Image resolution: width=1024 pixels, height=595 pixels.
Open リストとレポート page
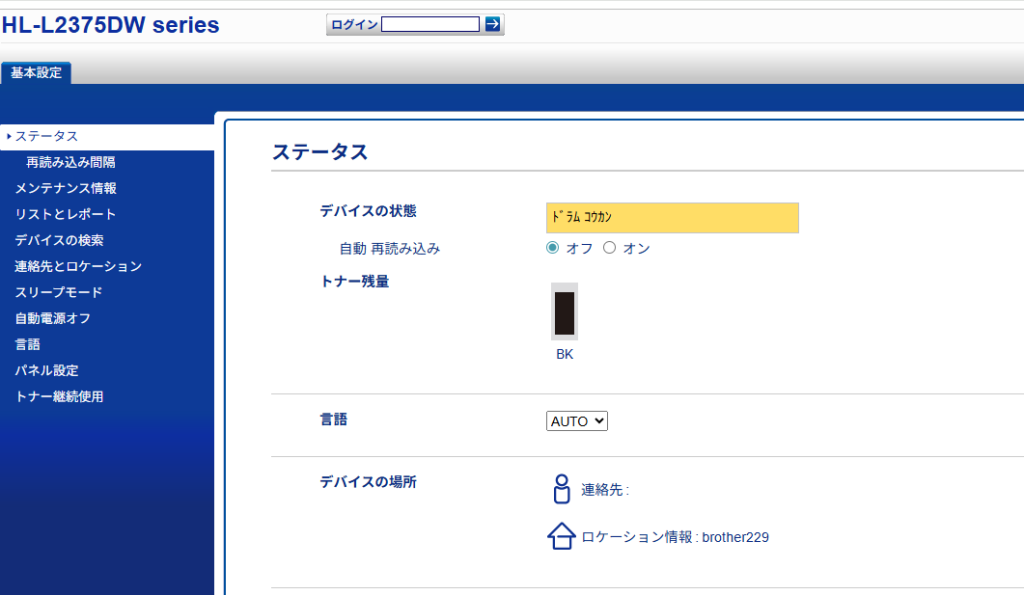pyautogui.click(x=65, y=214)
